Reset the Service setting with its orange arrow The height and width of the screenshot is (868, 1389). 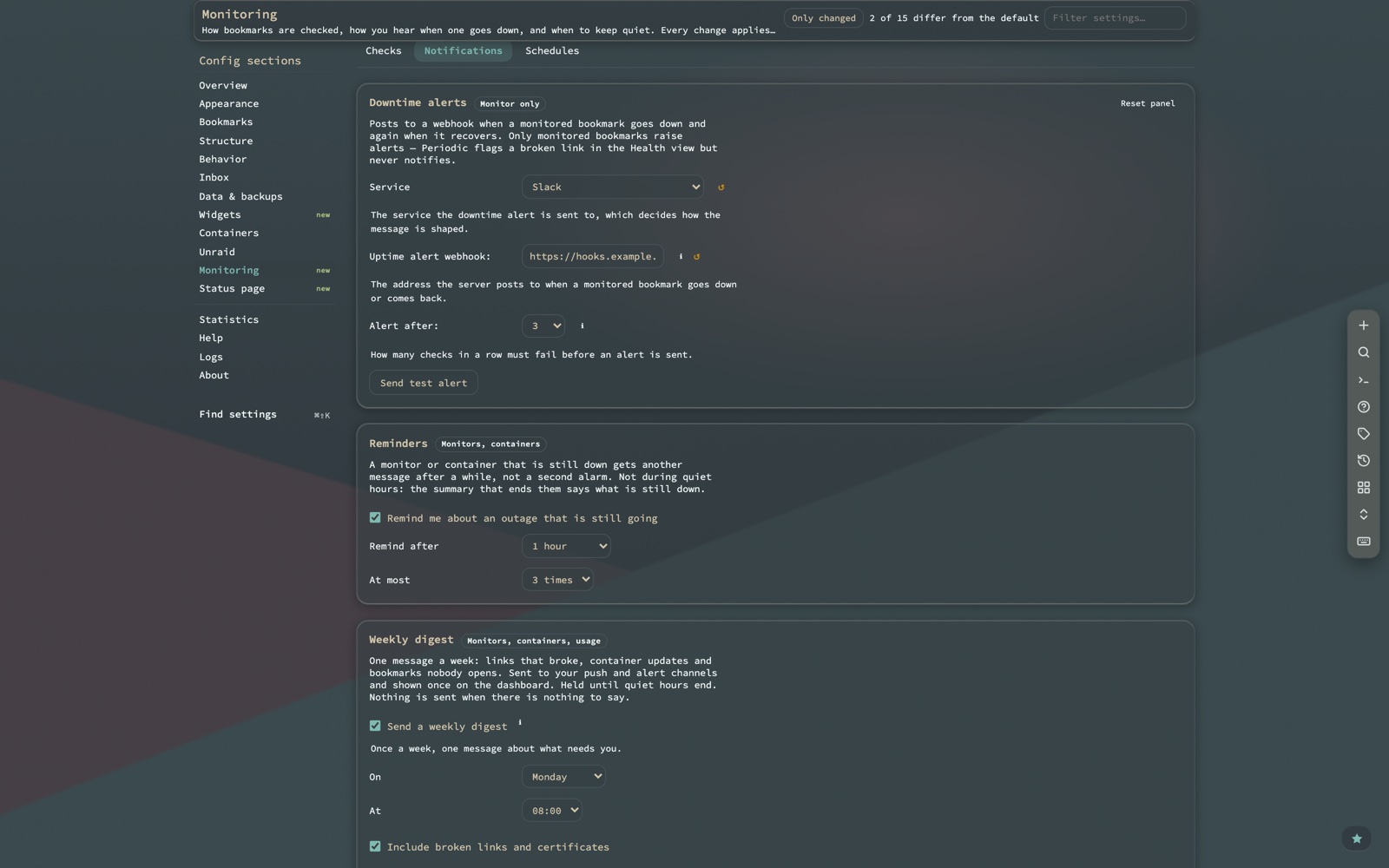(721, 187)
